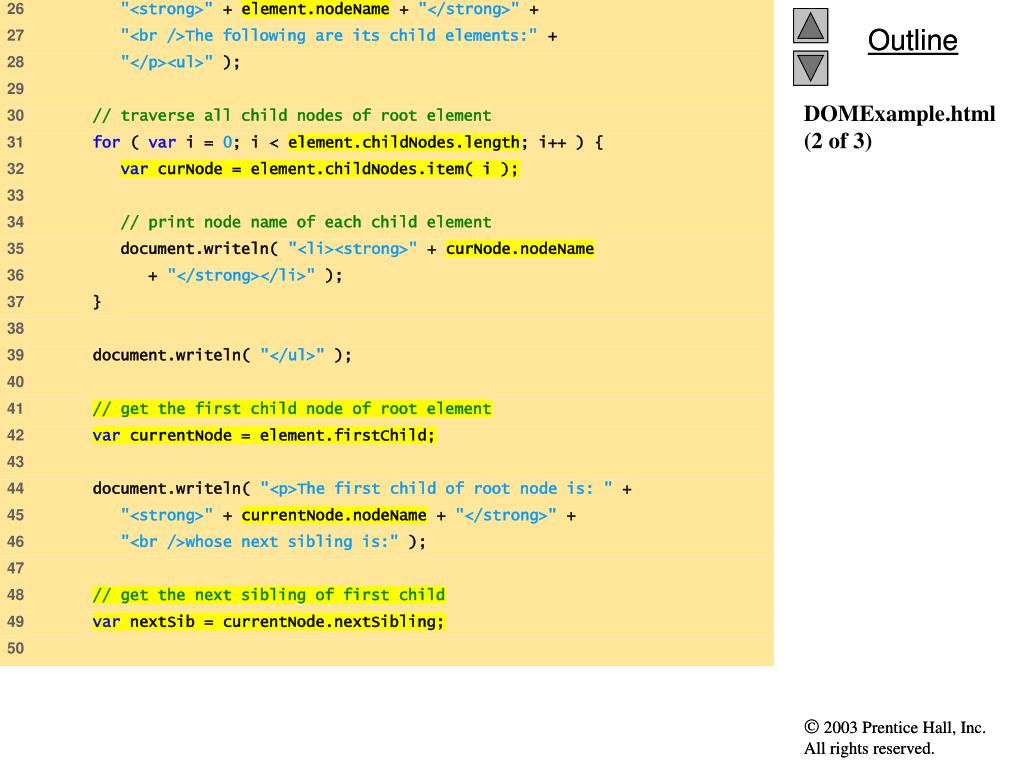Screen dimensions: 1024x768
Task: Click highlighted 'currentNode.nodeName' on line 45
Action: click(x=334, y=515)
